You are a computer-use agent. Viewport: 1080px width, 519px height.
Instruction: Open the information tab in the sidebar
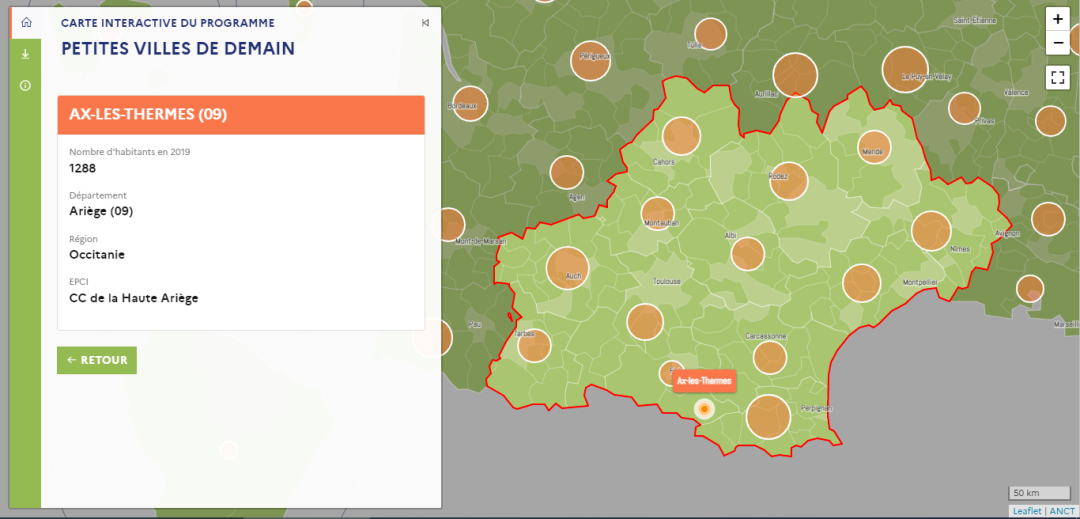point(25,85)
